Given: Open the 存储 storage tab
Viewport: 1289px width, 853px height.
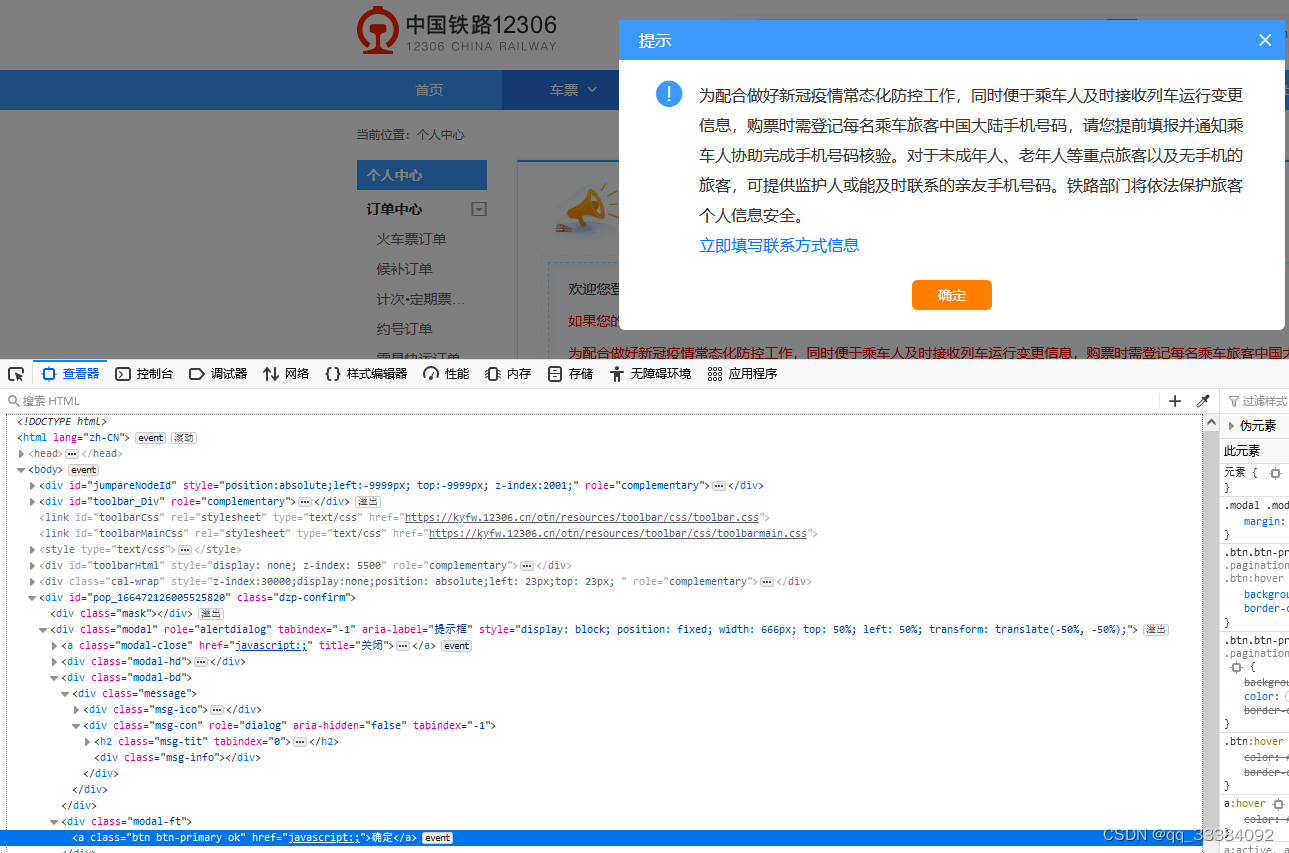Looking at the screenshot, I should pos(570,374).
